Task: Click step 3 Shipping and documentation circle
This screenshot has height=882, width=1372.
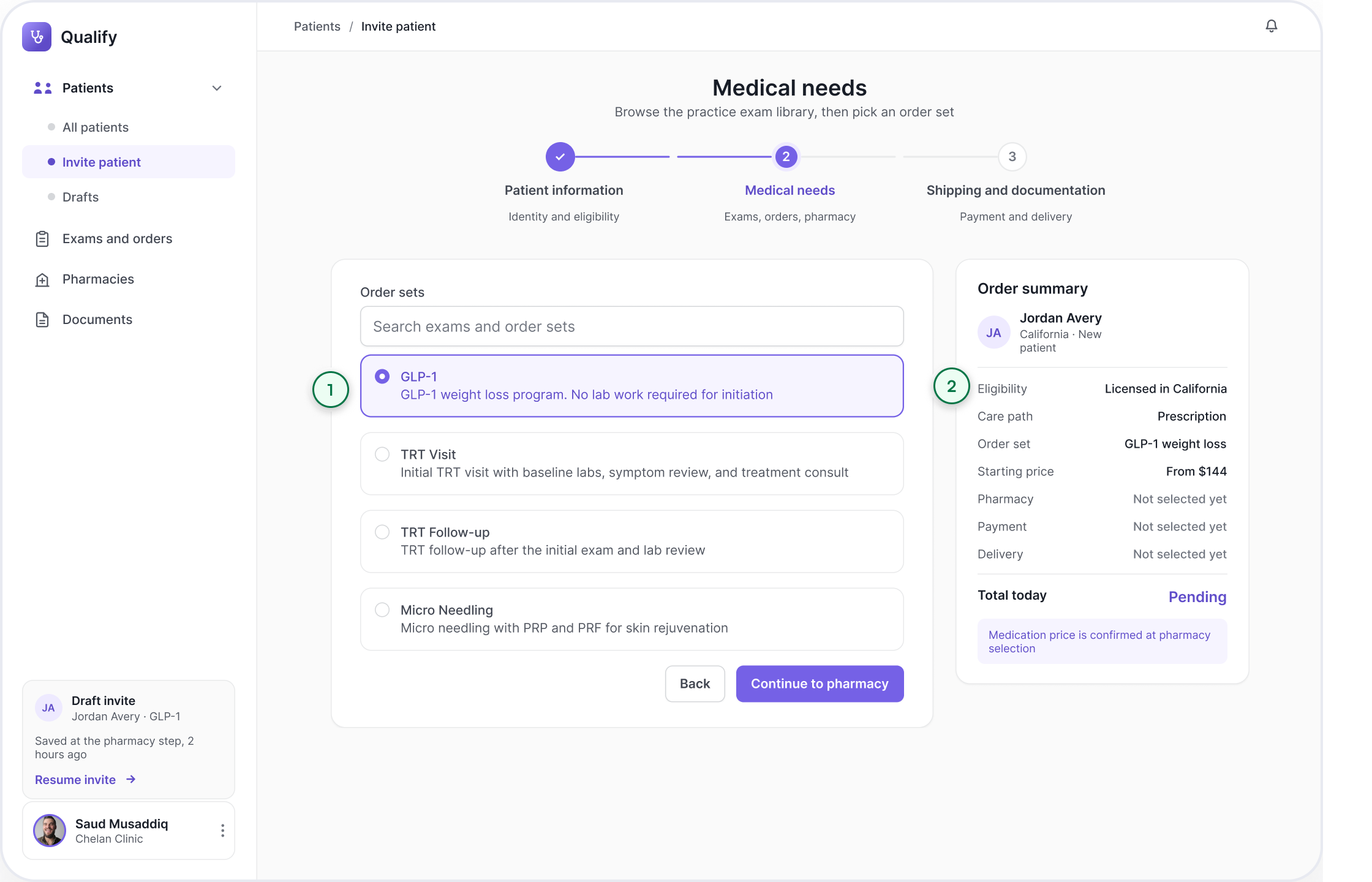Action: click(x=1012, y=157)
